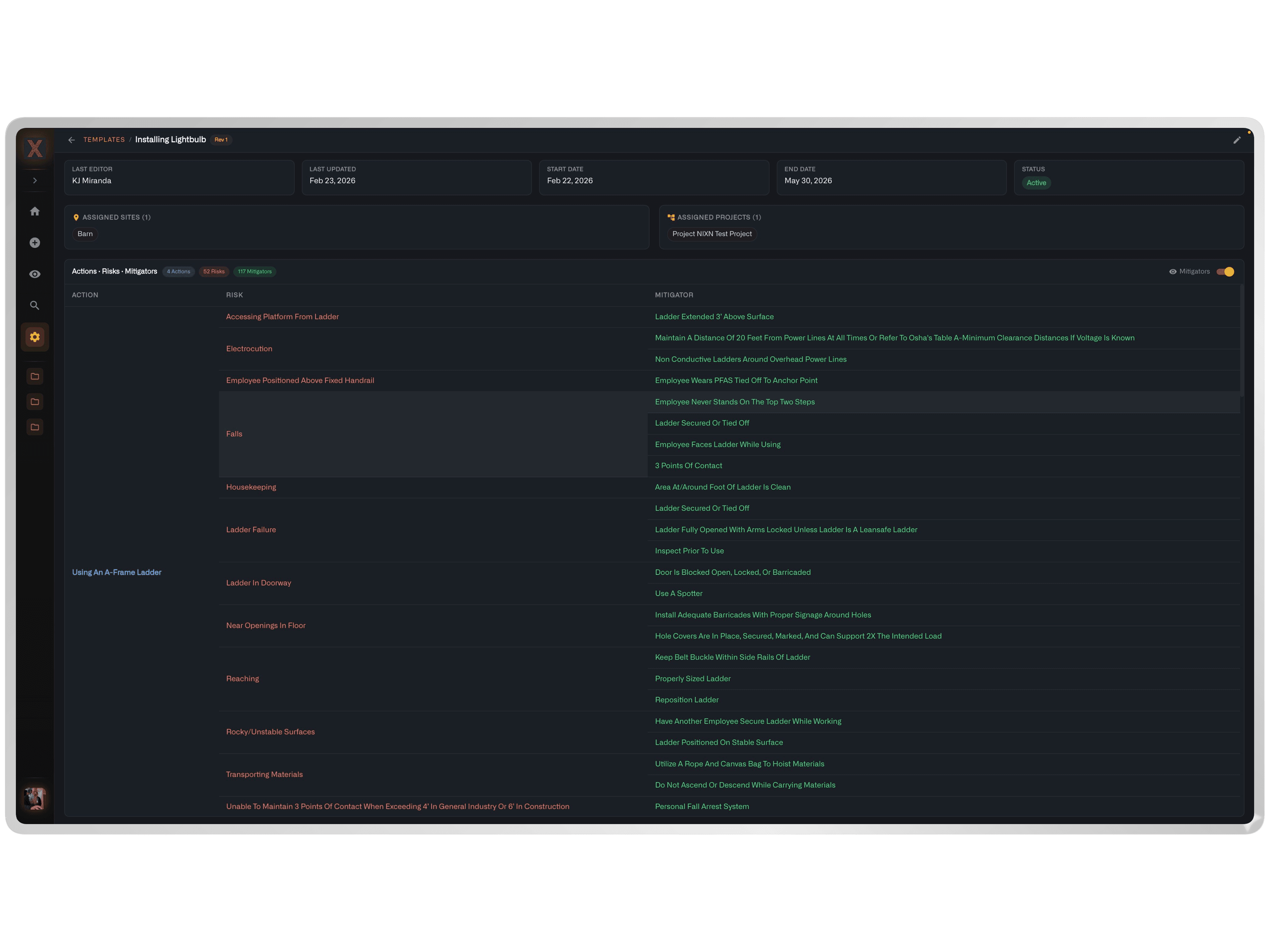Screen dimensions: 1270x952
Task: Select the Transporting Materials risk
Action: coord(264,774)
